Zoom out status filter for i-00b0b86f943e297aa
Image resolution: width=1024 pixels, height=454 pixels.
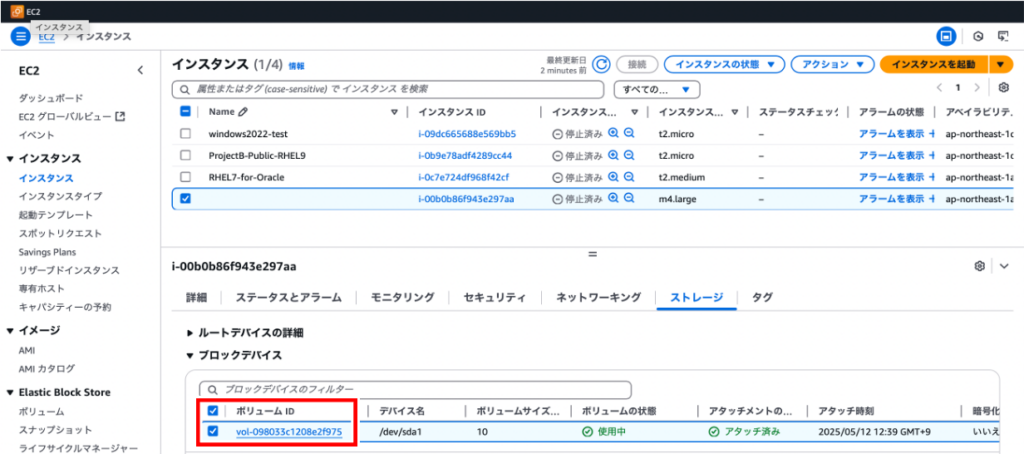pos(629,198)
